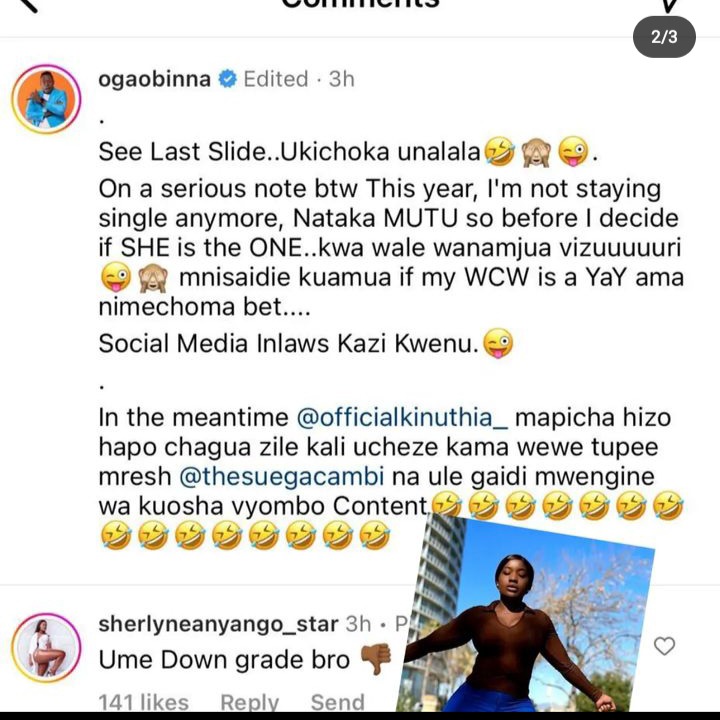Open ogaobinna's profile picture
Image resolution: width=720 pixels, height=720 pixels.
click(x=46, y=99)
